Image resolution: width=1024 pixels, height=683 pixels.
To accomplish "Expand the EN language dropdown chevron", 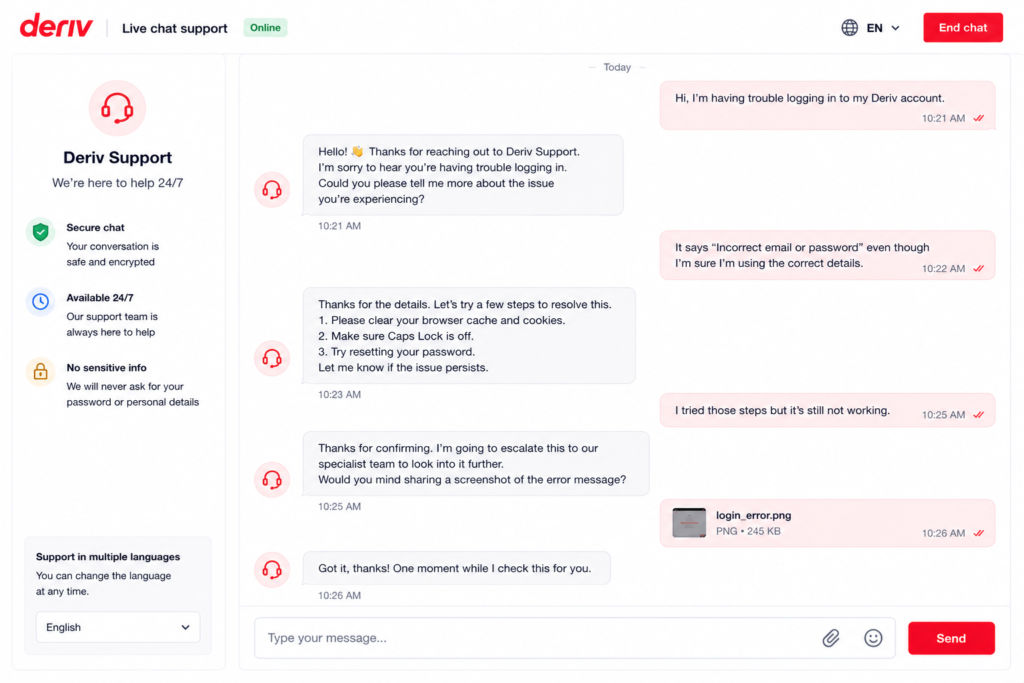I will (895, 28).
